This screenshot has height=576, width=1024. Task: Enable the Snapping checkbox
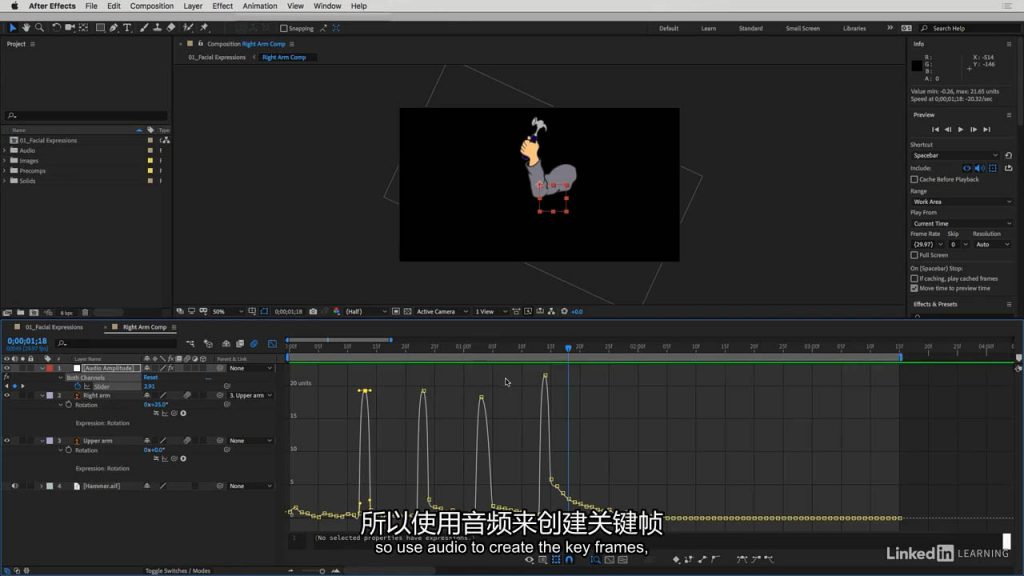click(x=283, y=29)
